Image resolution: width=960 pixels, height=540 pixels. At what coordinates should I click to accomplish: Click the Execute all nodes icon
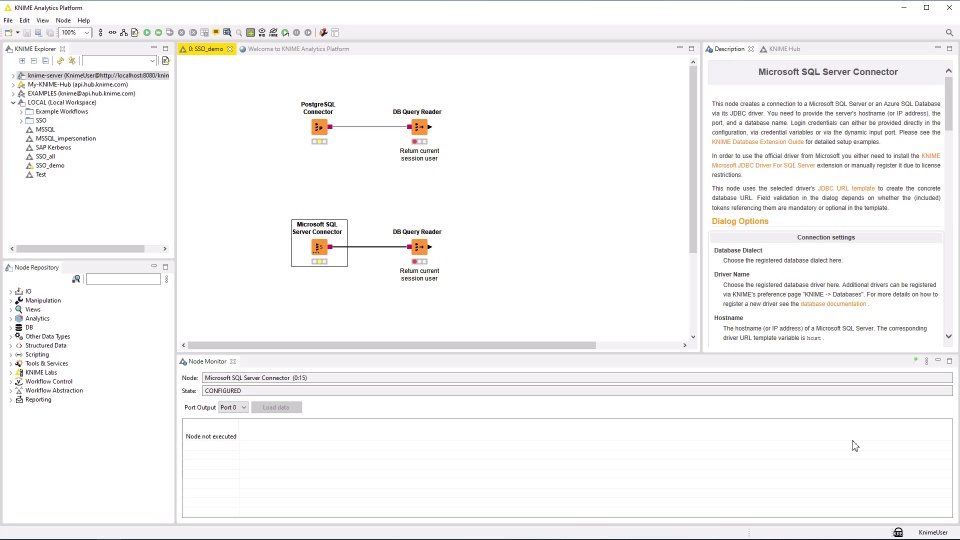[159, 32]
